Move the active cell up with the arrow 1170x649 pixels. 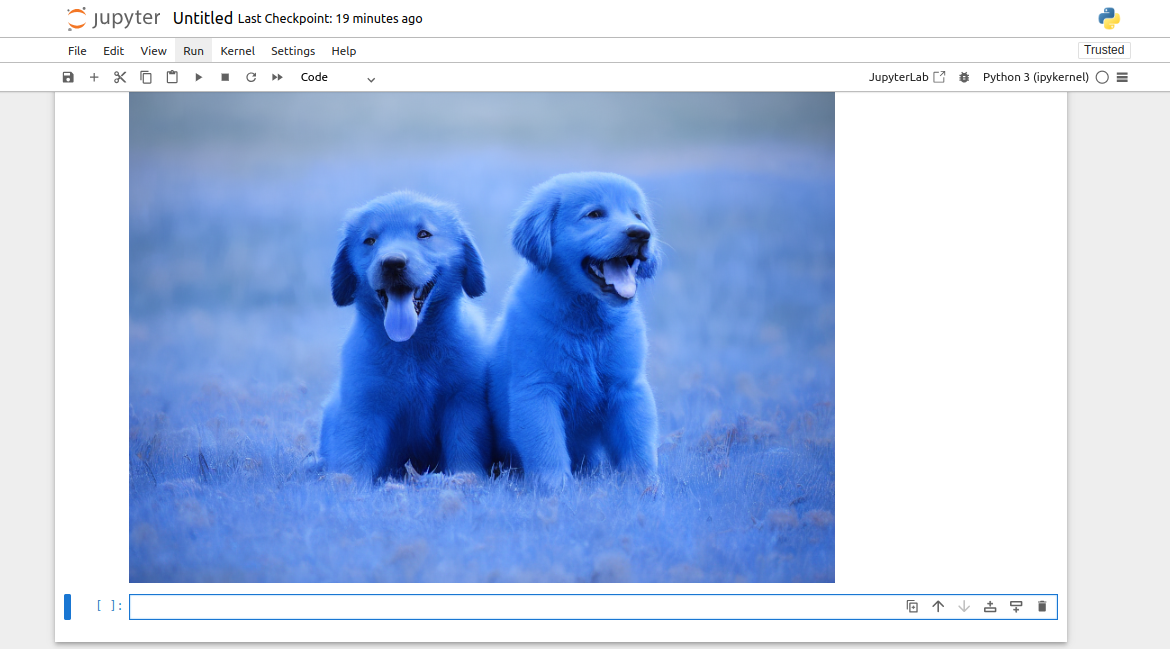pyautogui.click(x=938, y=606)
